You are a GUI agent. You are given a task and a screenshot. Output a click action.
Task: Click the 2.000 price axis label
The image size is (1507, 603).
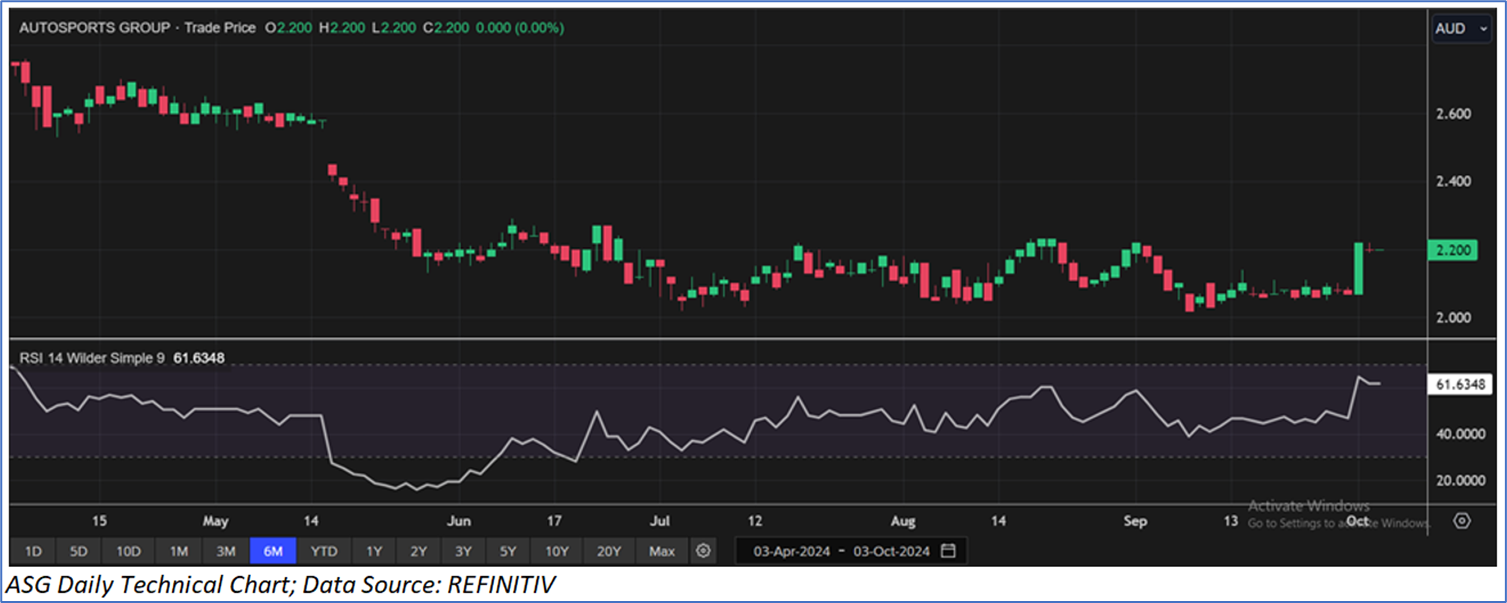tap(1452, 318)
